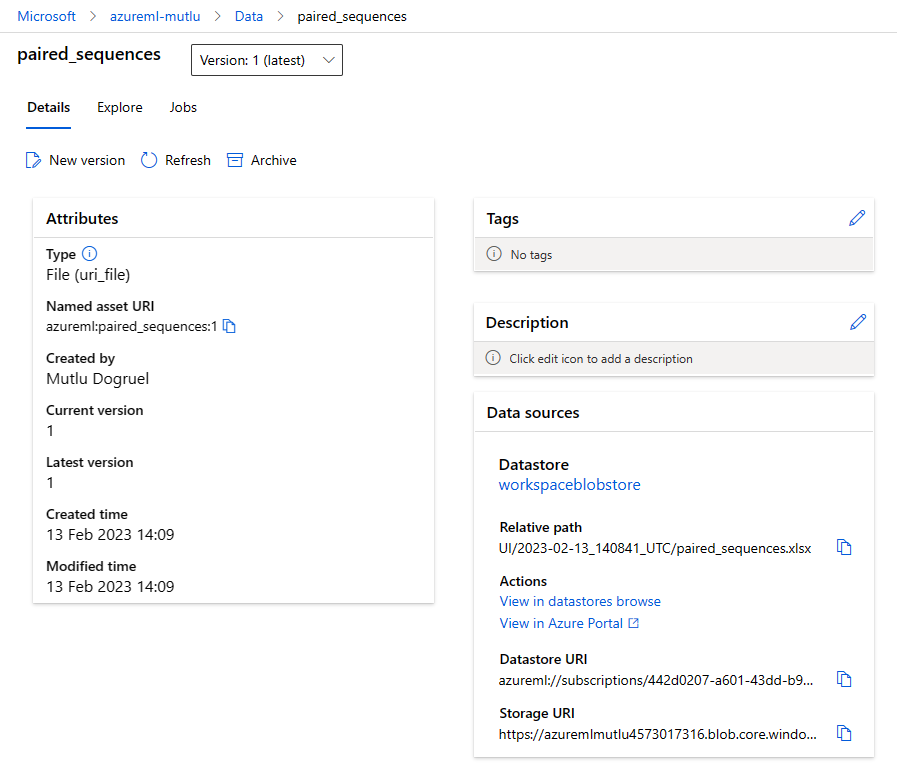Copy the Named asset URI
This screenshot has height=763, width=897.
pyautogui.click(x=229, y=326)
